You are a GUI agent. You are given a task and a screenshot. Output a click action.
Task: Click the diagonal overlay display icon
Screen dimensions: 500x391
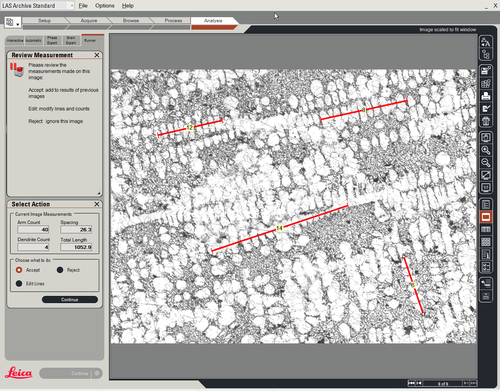point(486,175)
